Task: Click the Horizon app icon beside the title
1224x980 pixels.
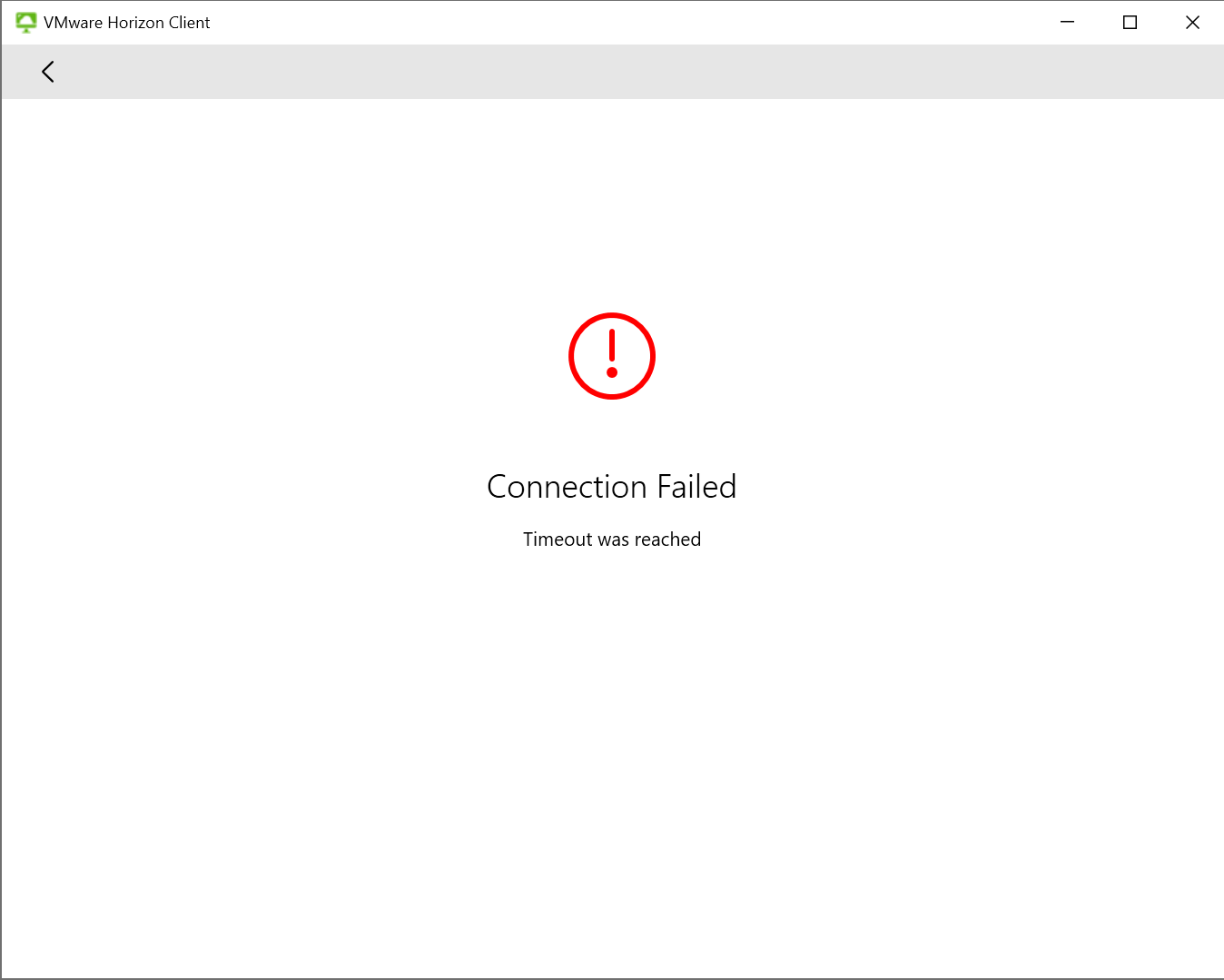Action: [x=26, y=21]
